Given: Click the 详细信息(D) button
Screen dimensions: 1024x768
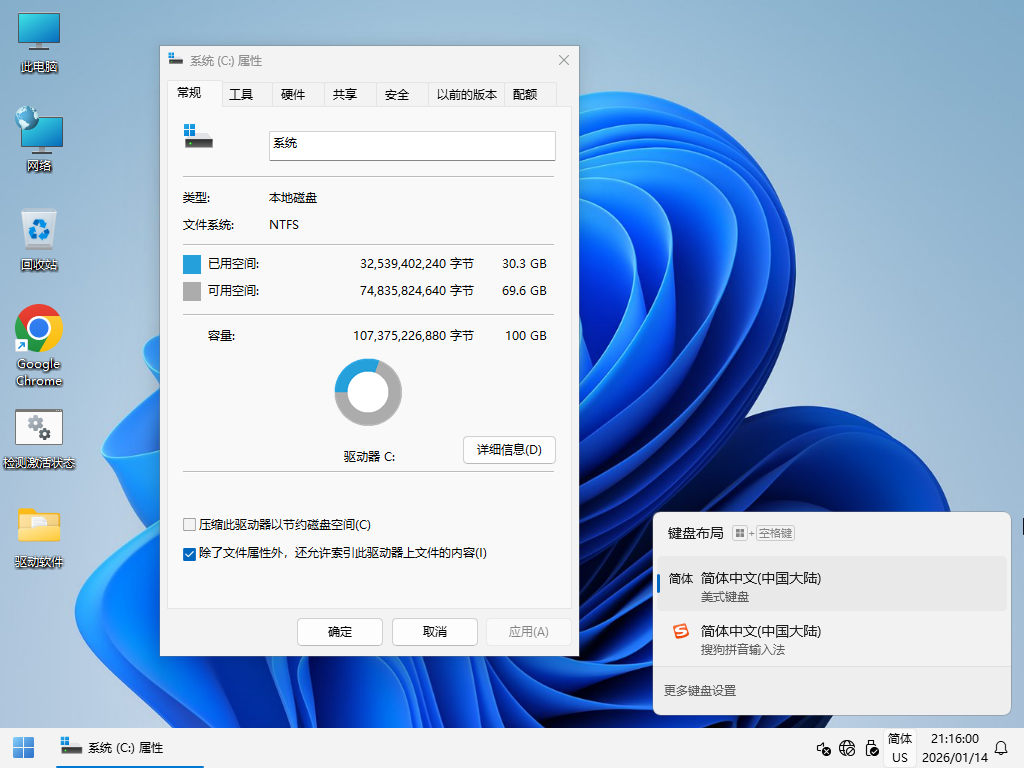Looking at the screenshot, I should coord(509,450).
